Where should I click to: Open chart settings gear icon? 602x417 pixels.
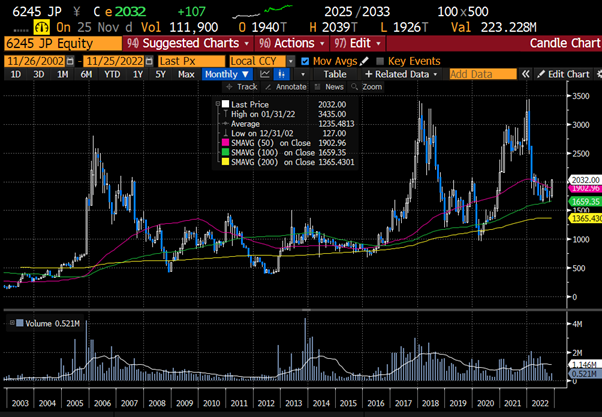click(x=598, y=74)
